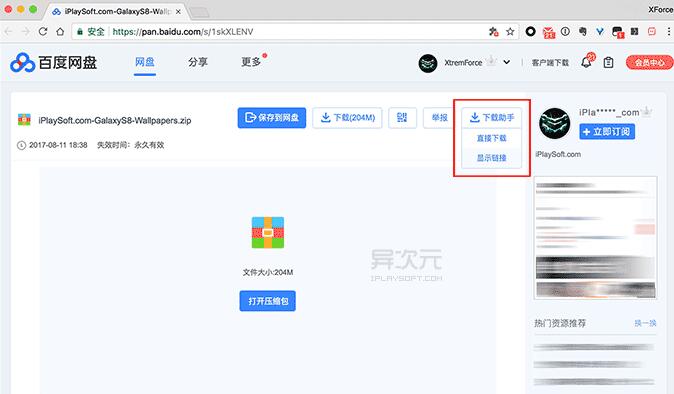Viewport: 674px width, 394px height.
Task: Bookmark the page with the star icon
Action: (x=510, y=32)
